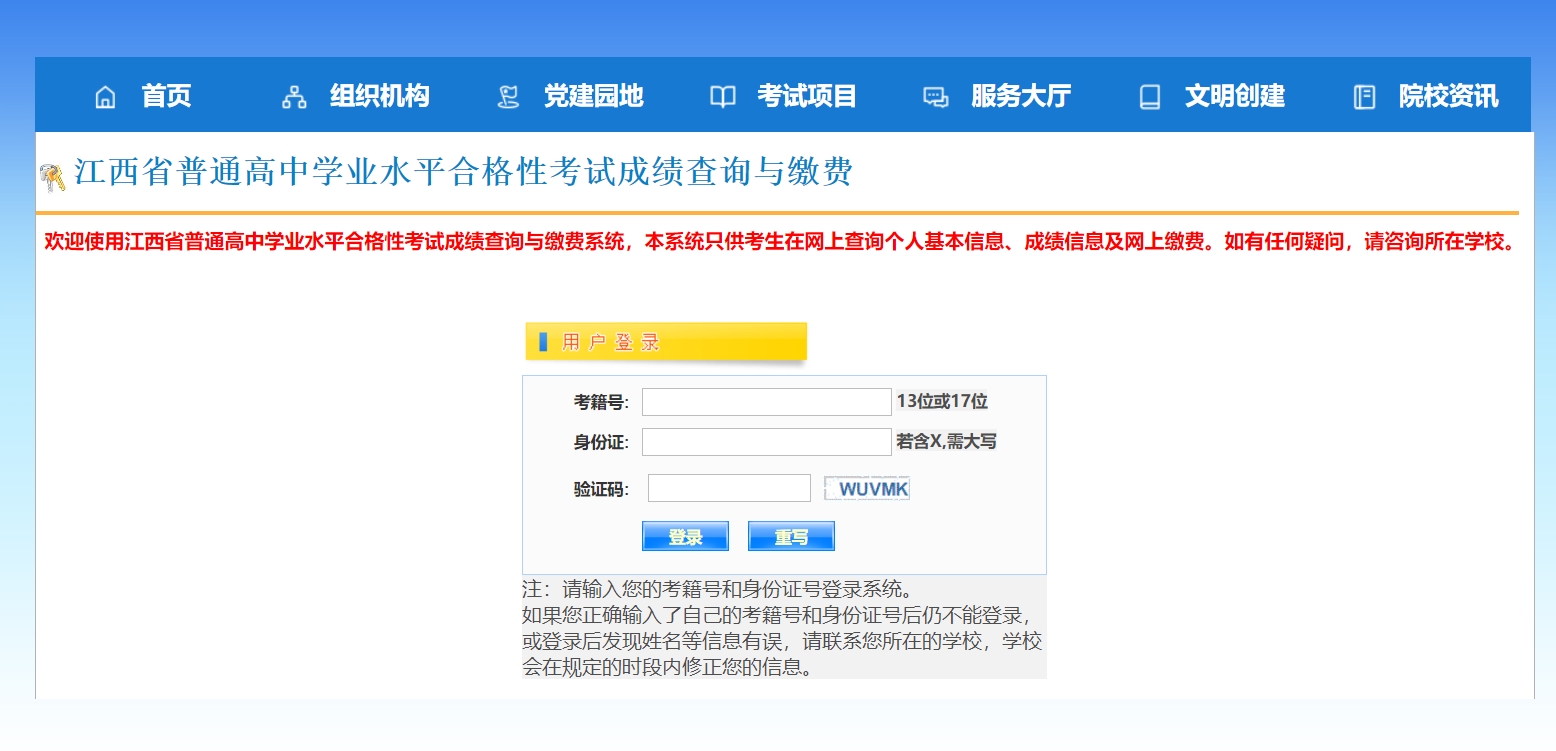Click the home icon in navigation bar
This screenshot has height=751, width=1556.
[x=105, y=97]
